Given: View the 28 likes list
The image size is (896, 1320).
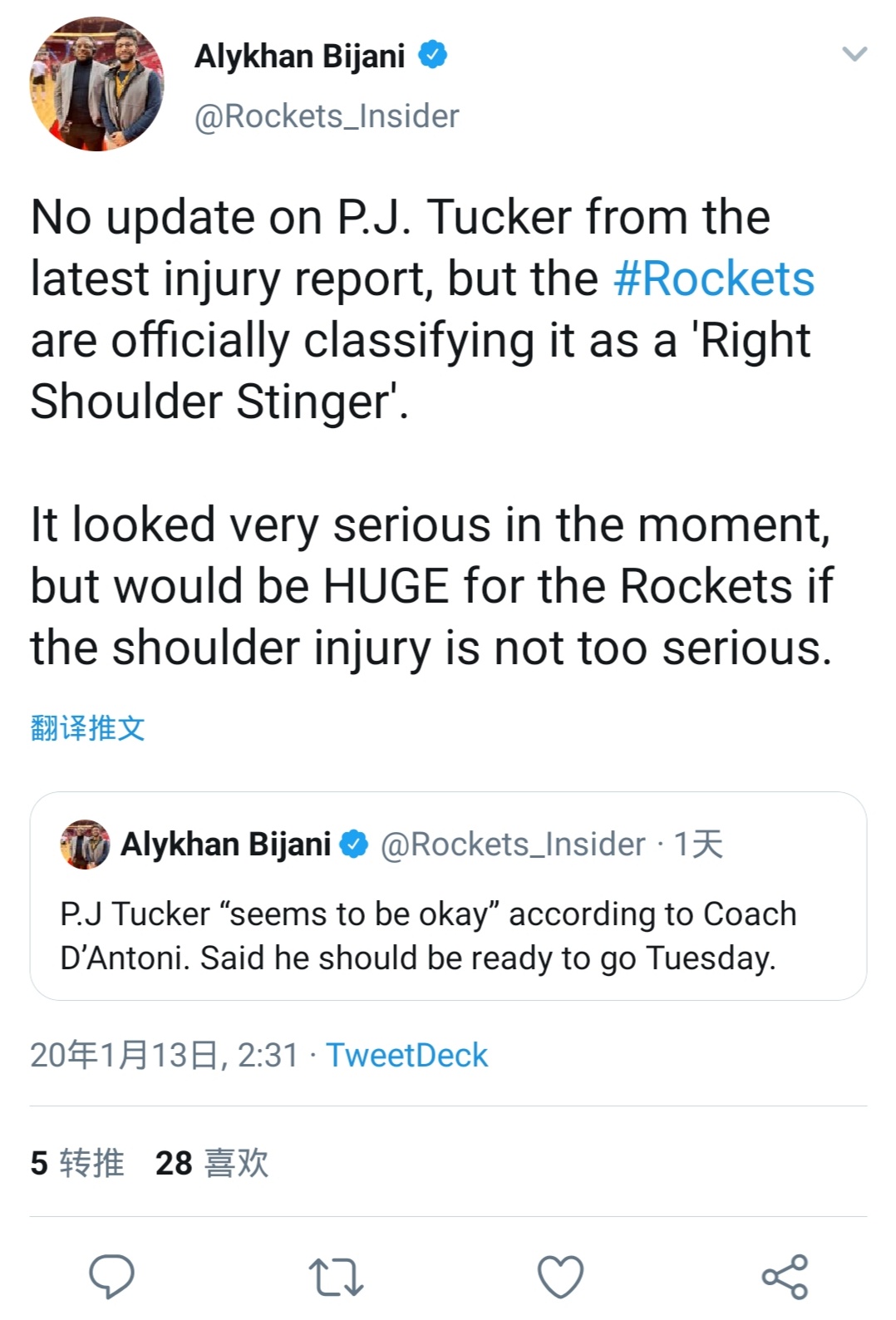Looking at the screenshot, I should tap(212, 1163).
